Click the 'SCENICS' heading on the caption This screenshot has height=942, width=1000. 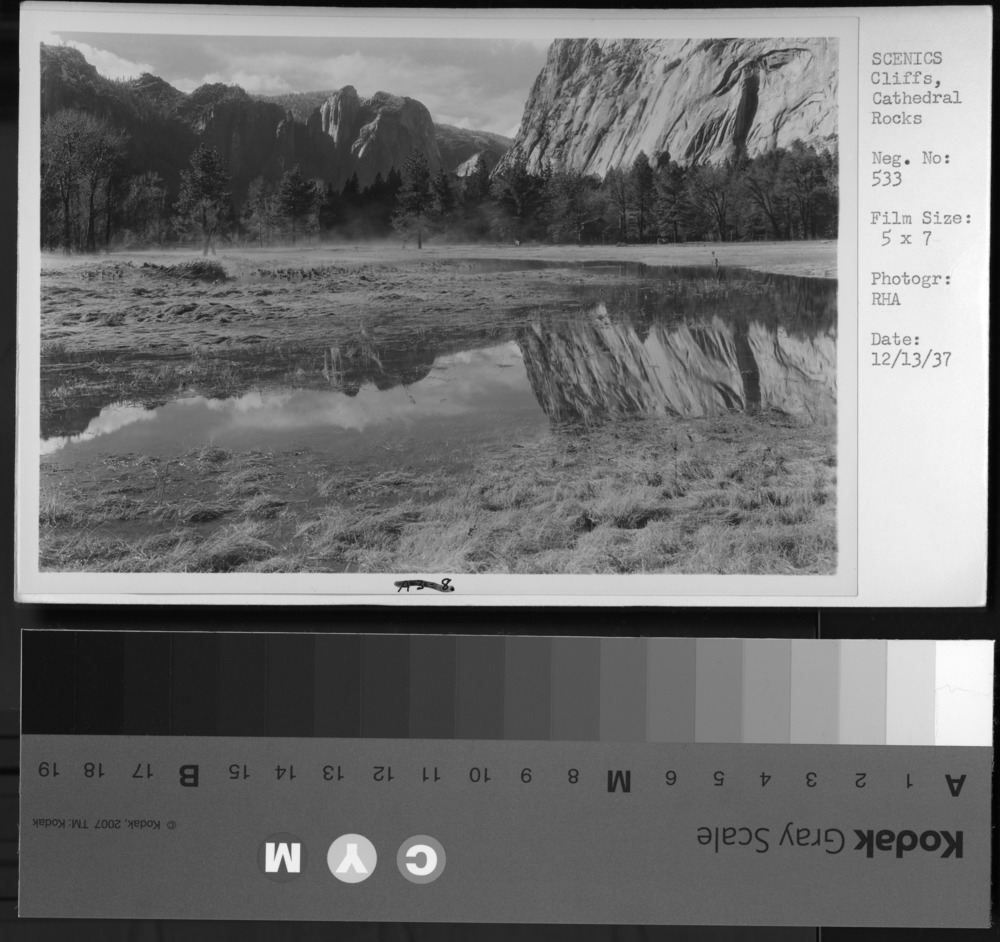(906, 58)
